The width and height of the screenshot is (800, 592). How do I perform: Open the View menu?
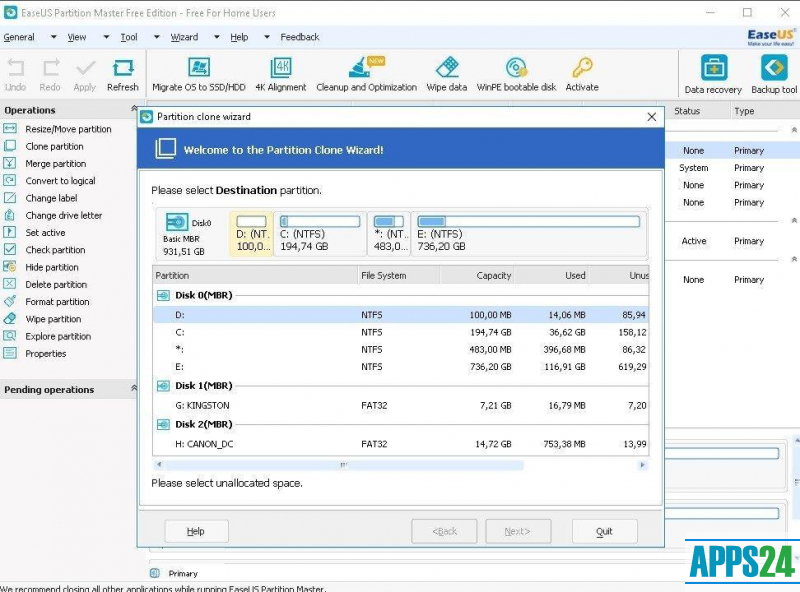click(x=77, y=37)
